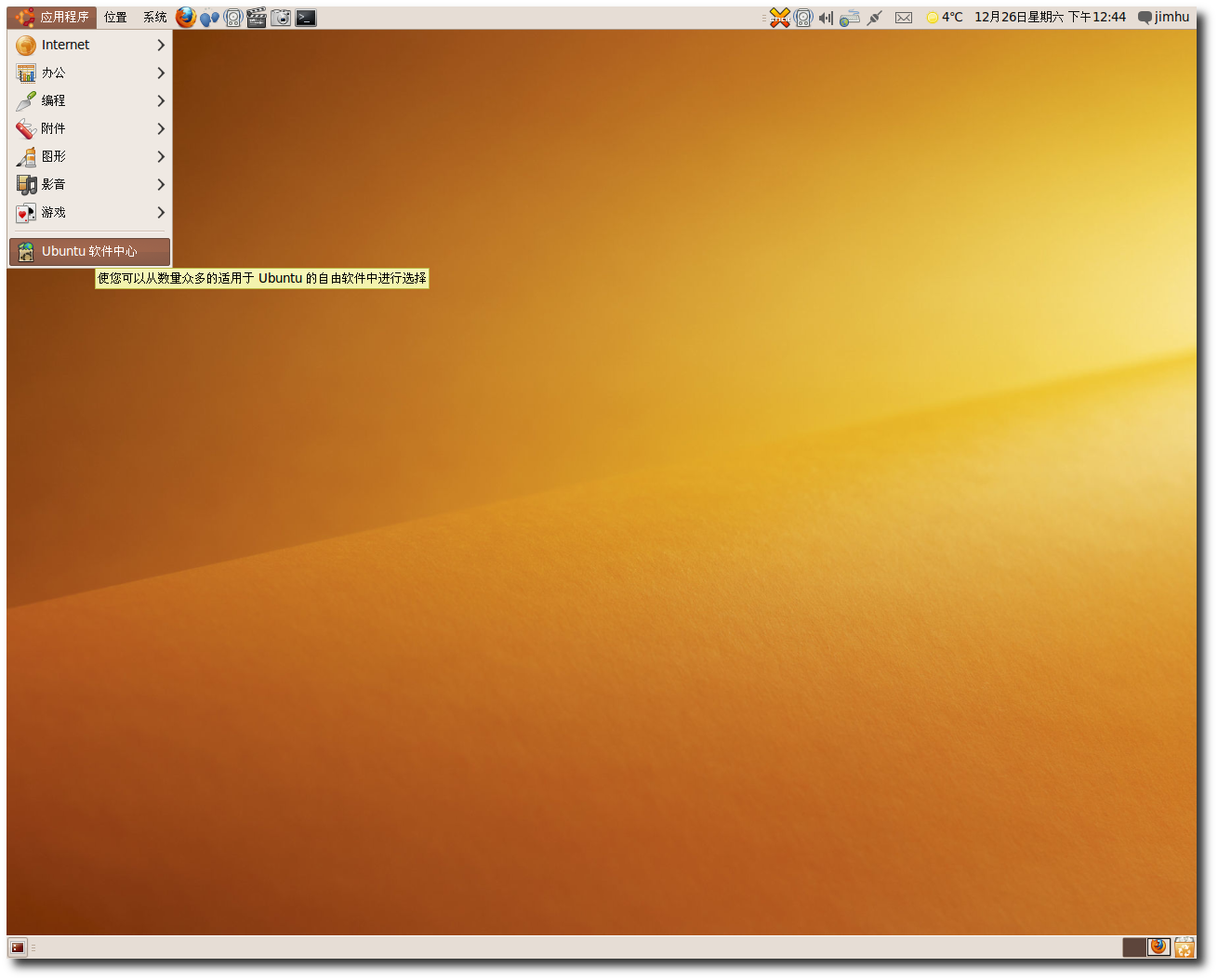Screen dimensions: 1218x980
Task: Click the volume speaker tray icon
Action: [826, 18]
